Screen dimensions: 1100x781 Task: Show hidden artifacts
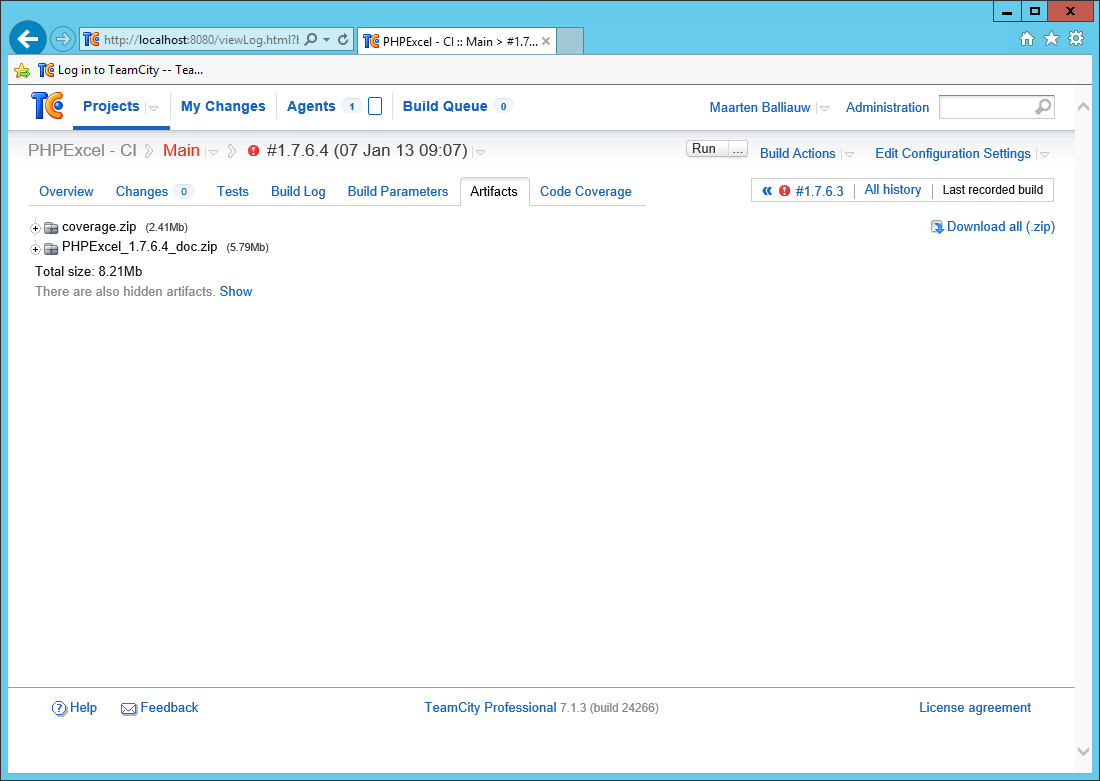pos(236,291)
